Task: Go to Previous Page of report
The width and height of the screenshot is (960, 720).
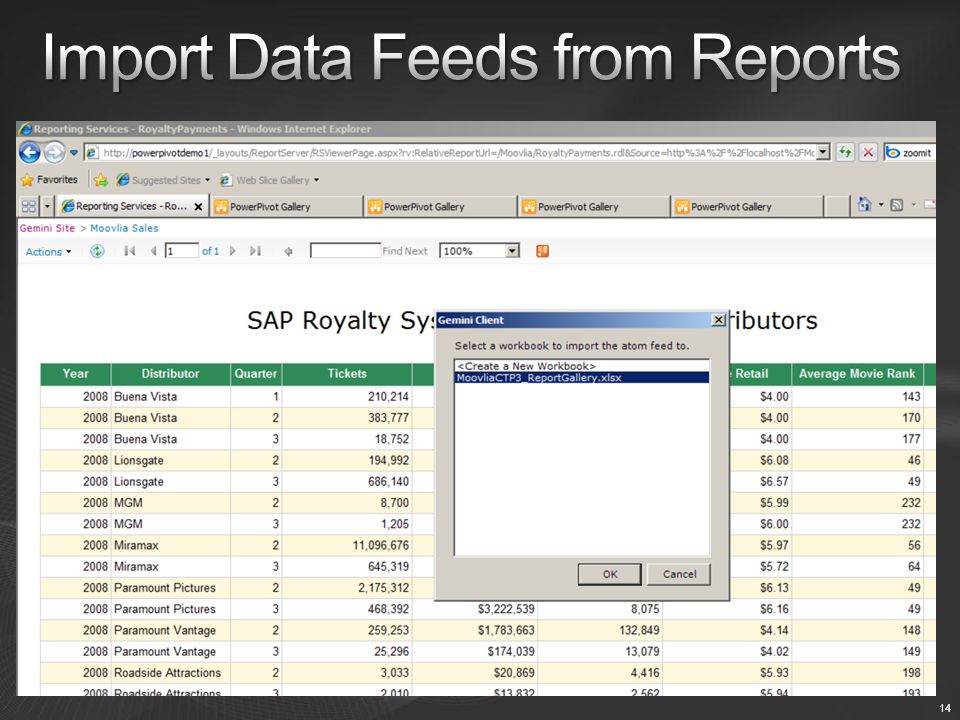Action: tap(153, 251)
